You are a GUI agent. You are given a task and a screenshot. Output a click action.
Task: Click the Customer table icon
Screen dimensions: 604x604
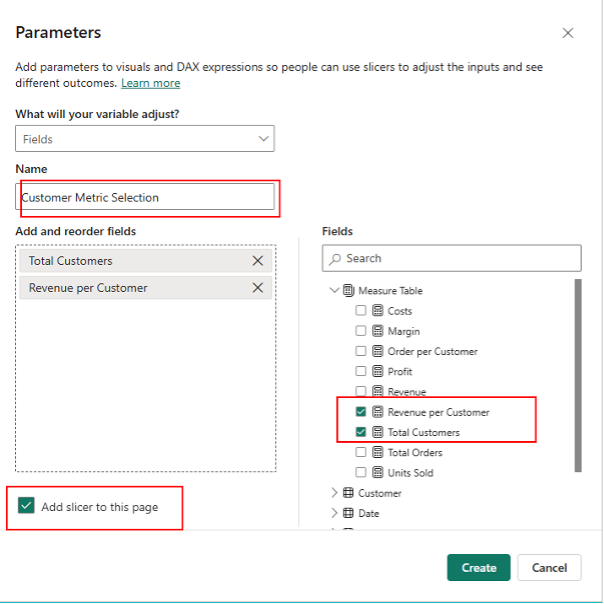[348, 493]
